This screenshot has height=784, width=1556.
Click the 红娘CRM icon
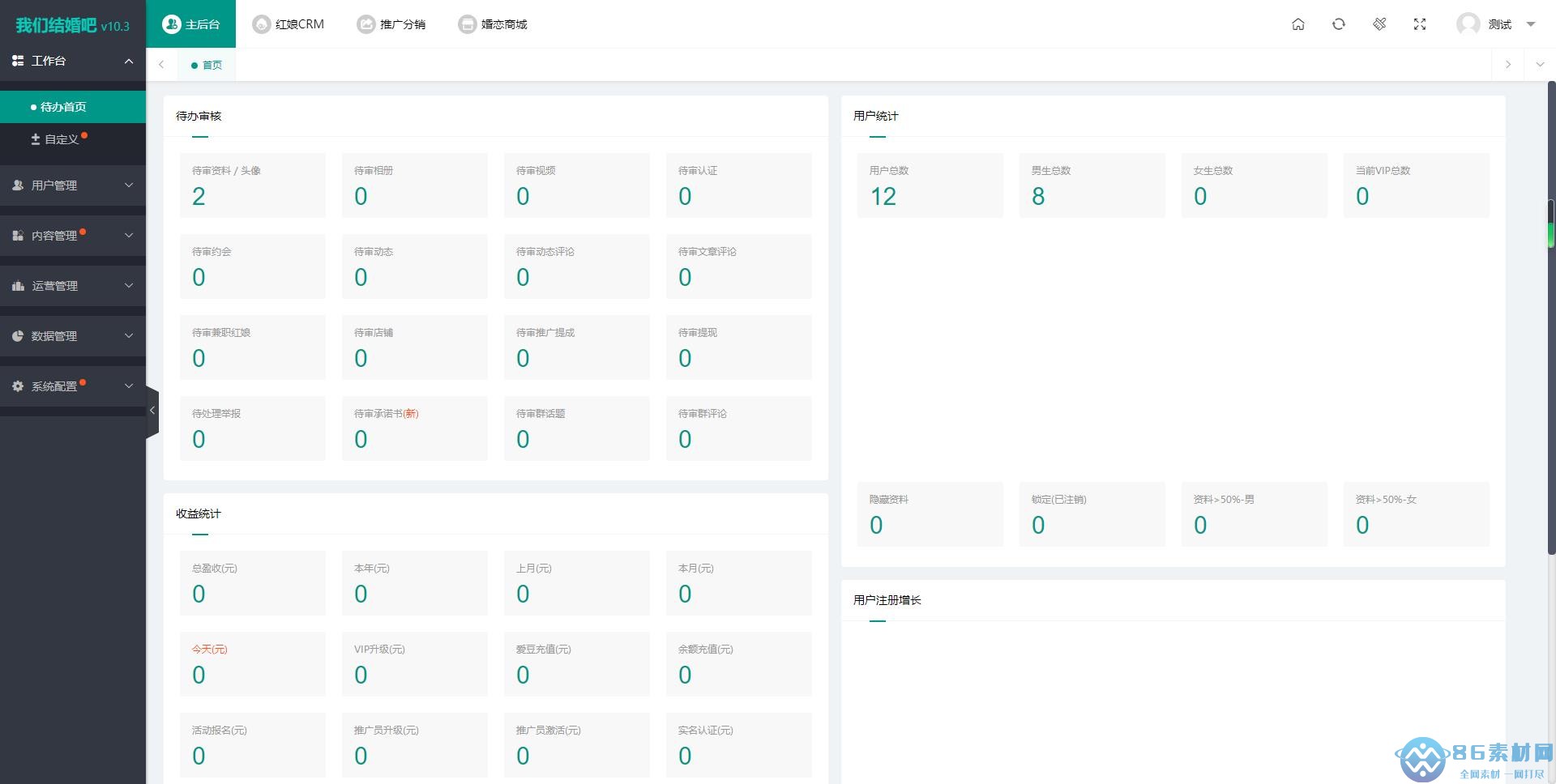261,24
